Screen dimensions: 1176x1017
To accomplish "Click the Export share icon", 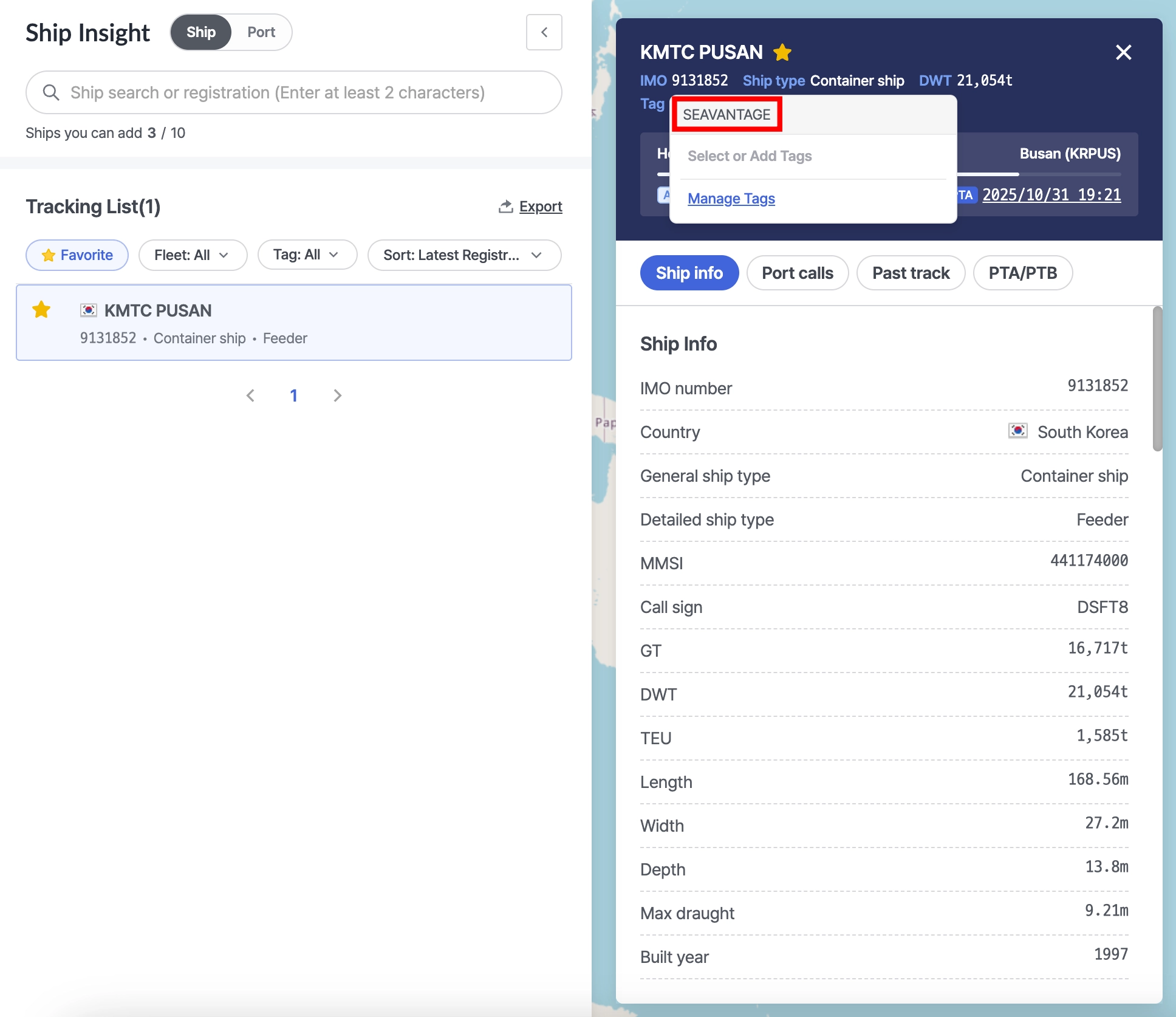I will [505, 207].
